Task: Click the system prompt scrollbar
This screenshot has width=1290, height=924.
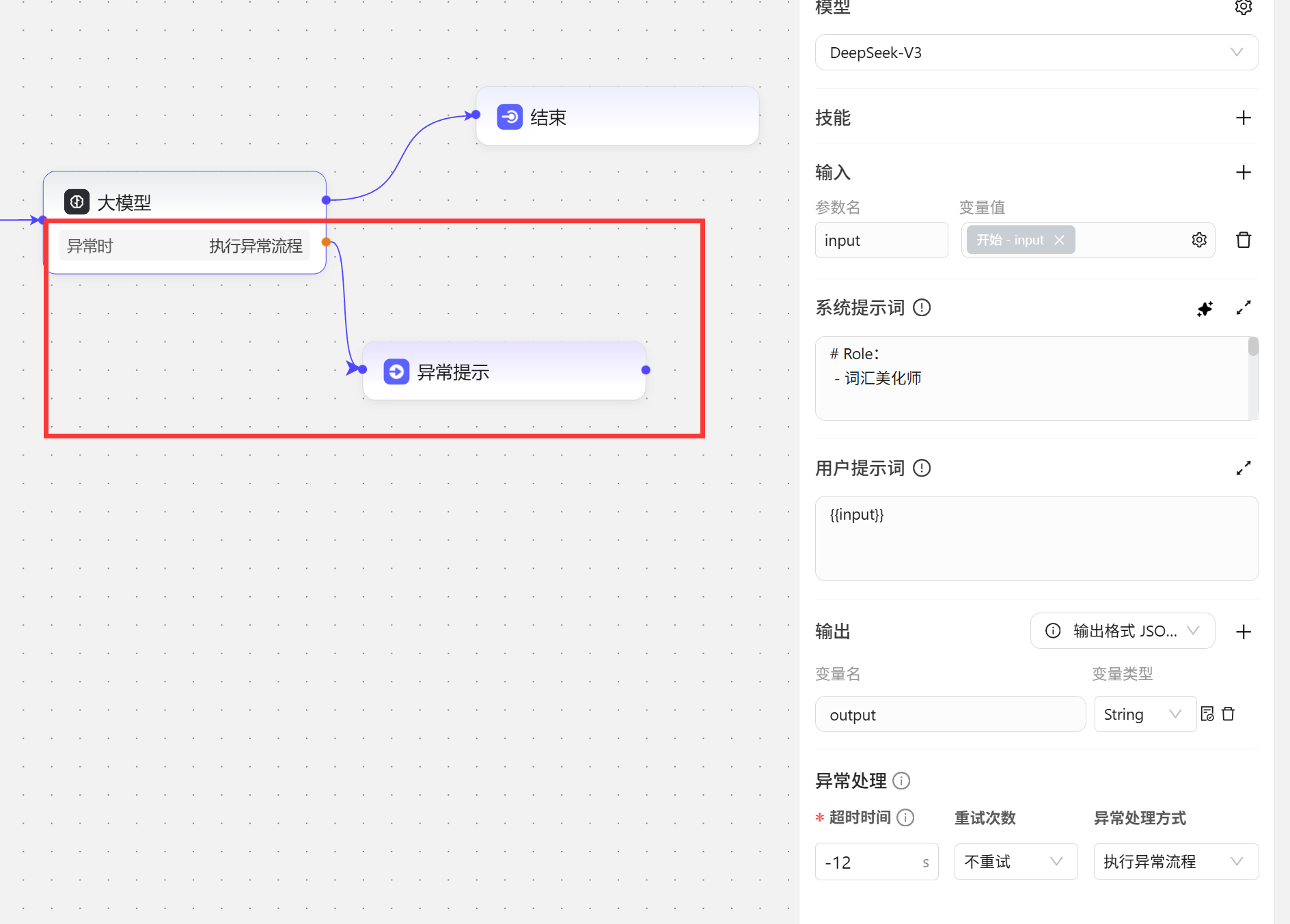Action: 1252,347
